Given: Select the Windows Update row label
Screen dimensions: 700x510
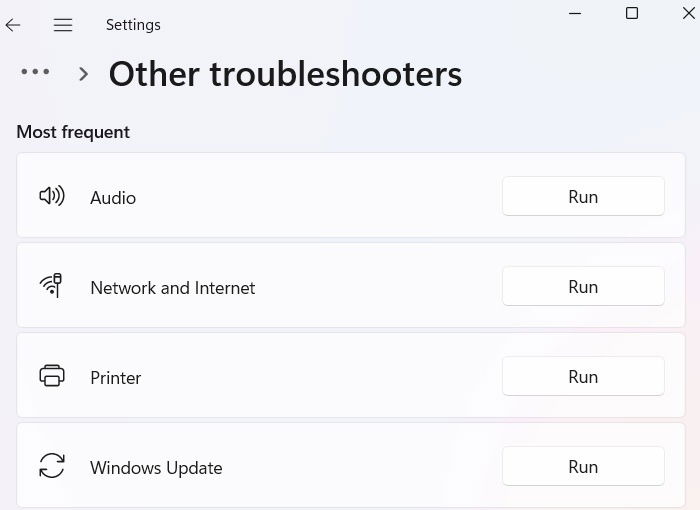Looking at the screenshot, I should coord(156,468).
